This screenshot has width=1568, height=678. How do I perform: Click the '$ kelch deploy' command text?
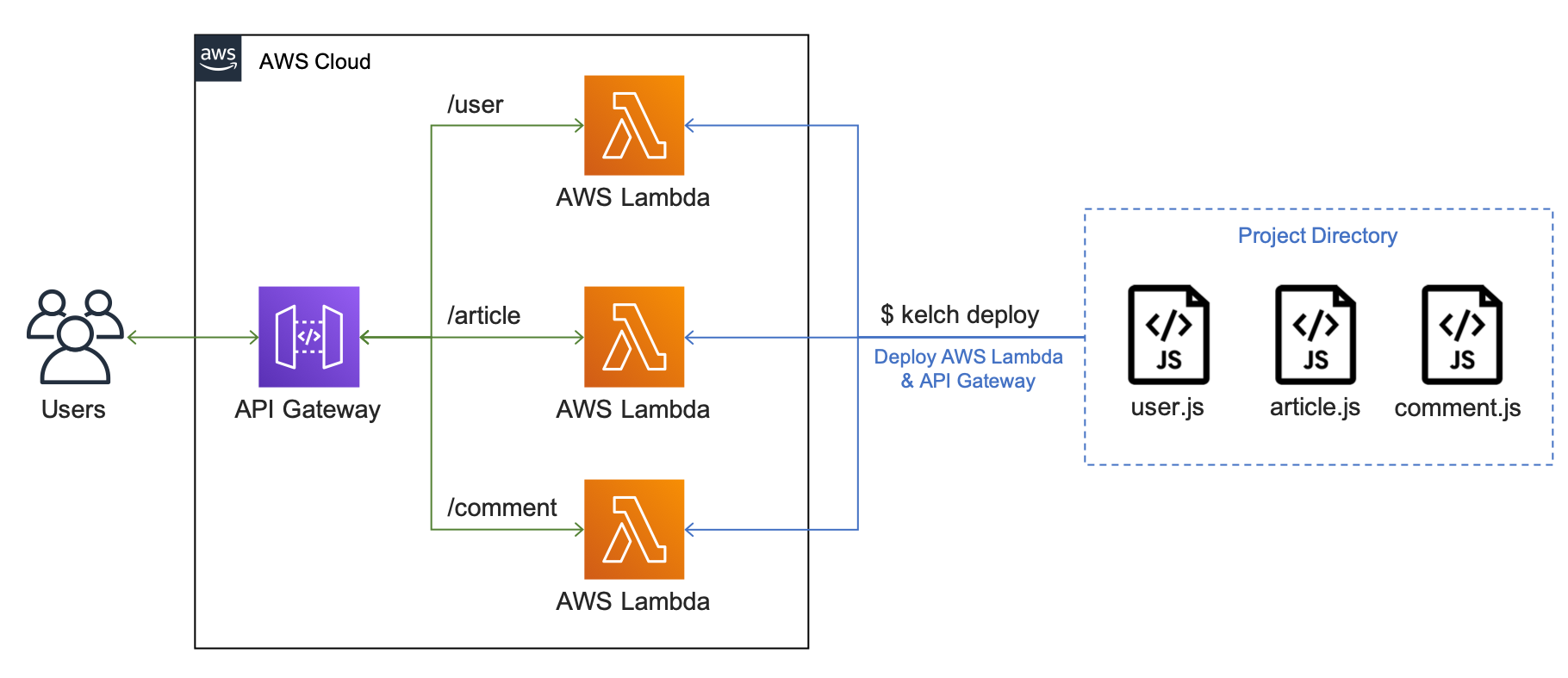(x=960, y=315)
